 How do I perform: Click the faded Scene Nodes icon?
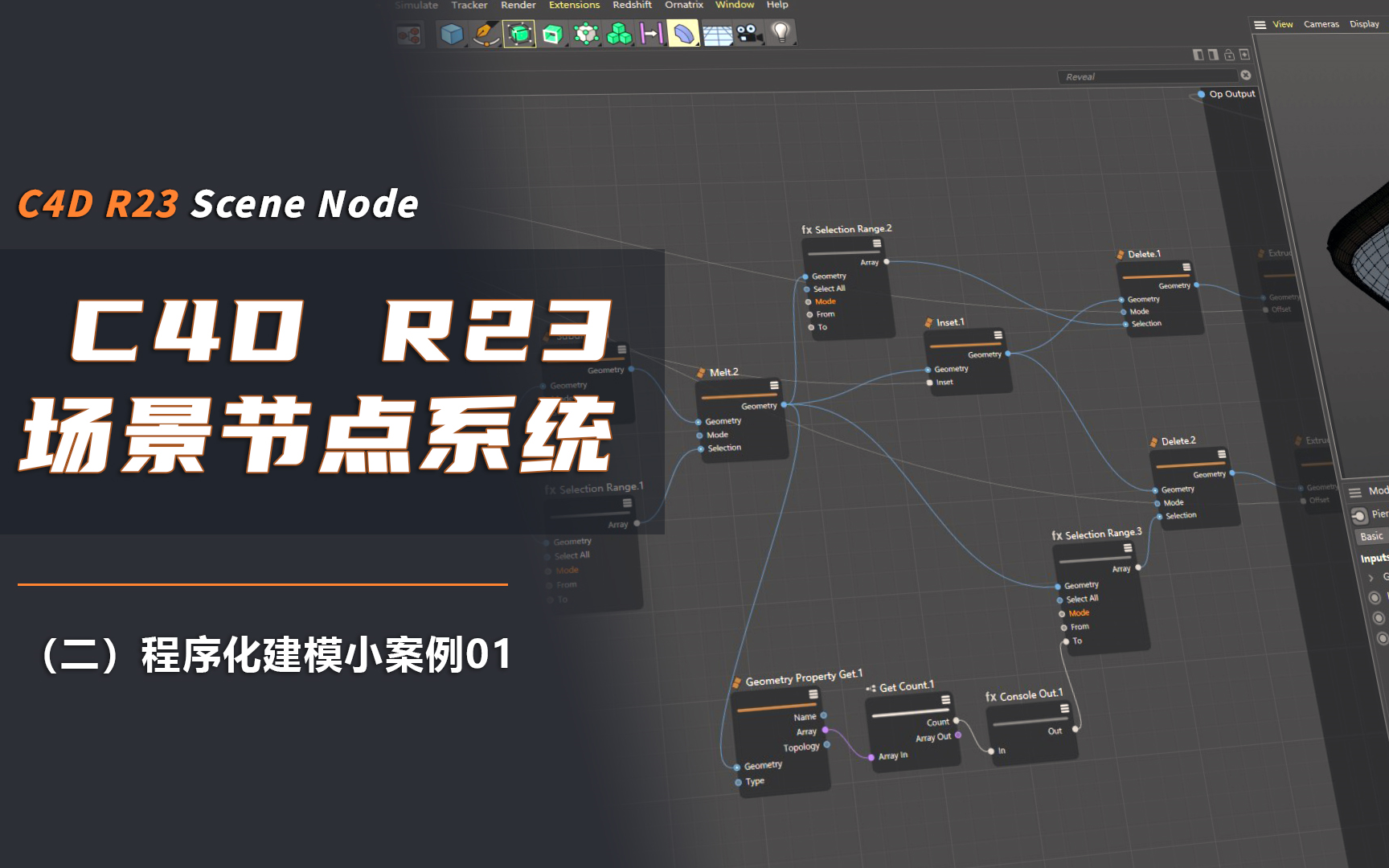[409, 35]
